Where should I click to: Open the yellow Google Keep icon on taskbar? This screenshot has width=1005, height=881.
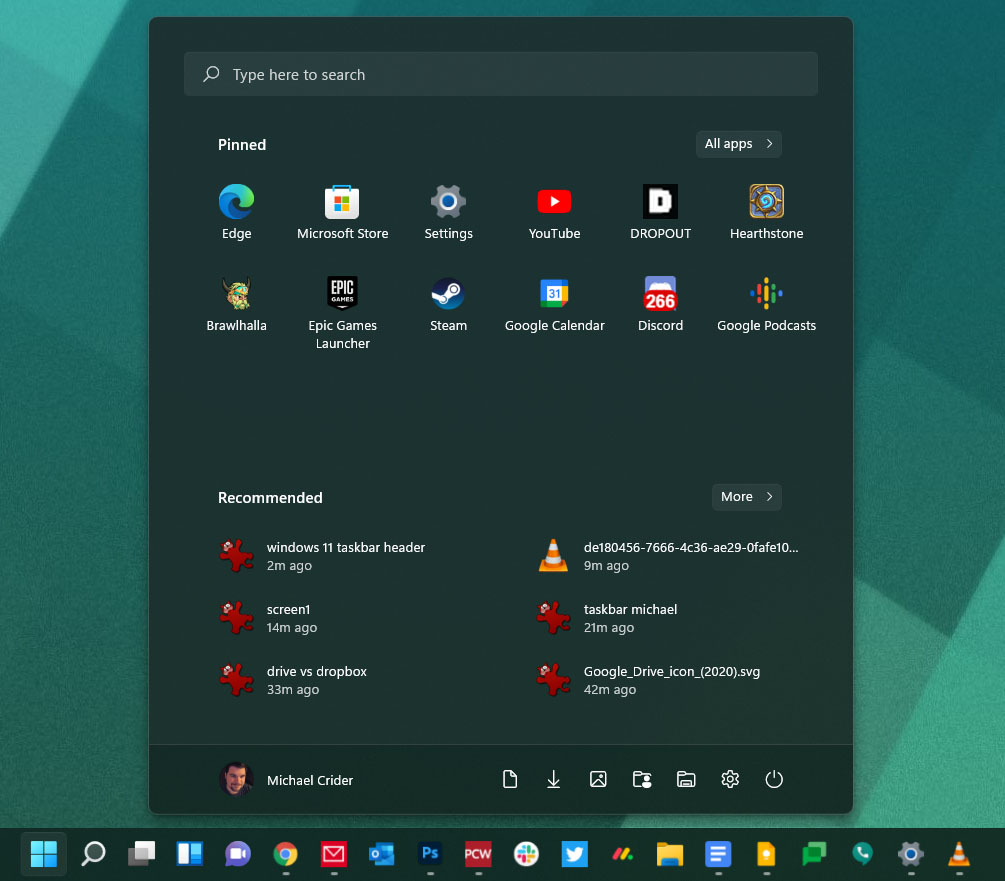767,854
